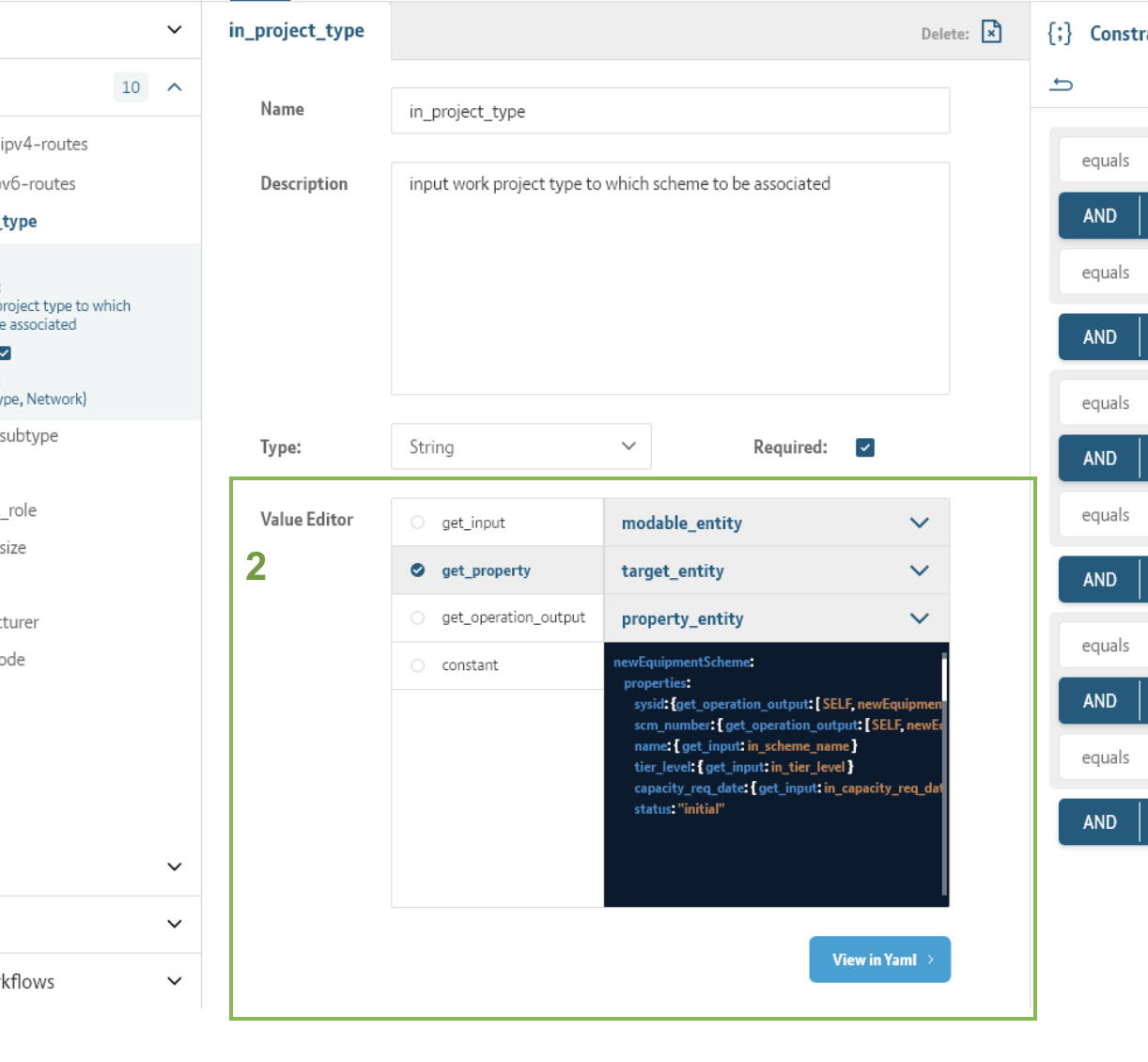Click the first AND operator button

[x=1099, y=216]
